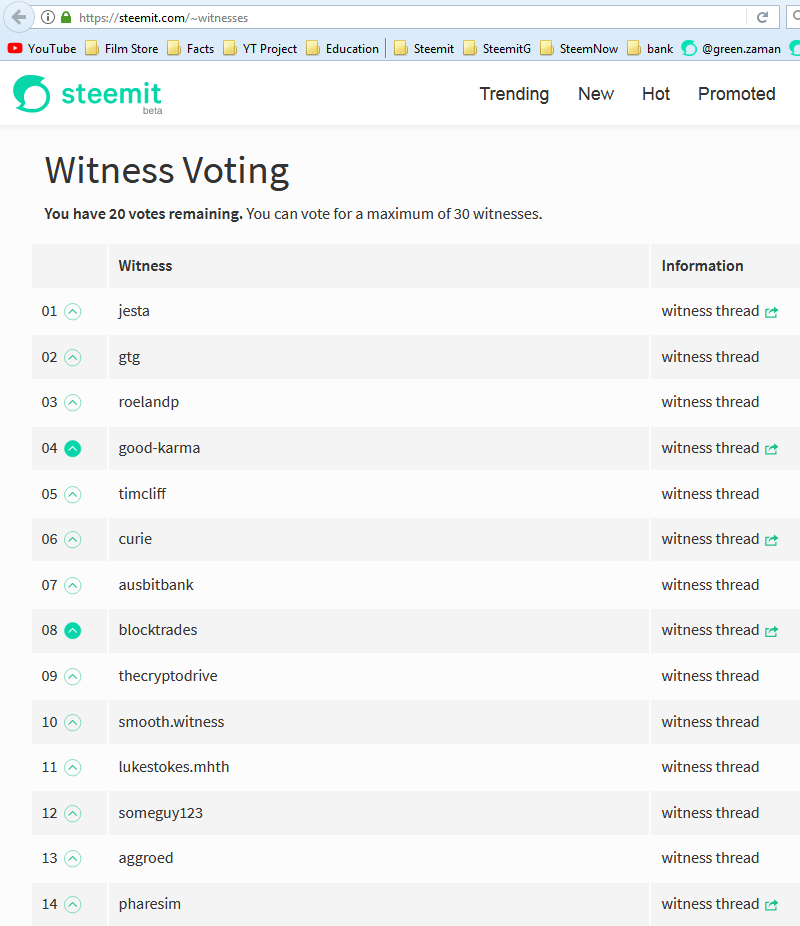This screenshot has height=926, width=800.
Task: Open the YouTube bookmark
Action: [41, 48]
